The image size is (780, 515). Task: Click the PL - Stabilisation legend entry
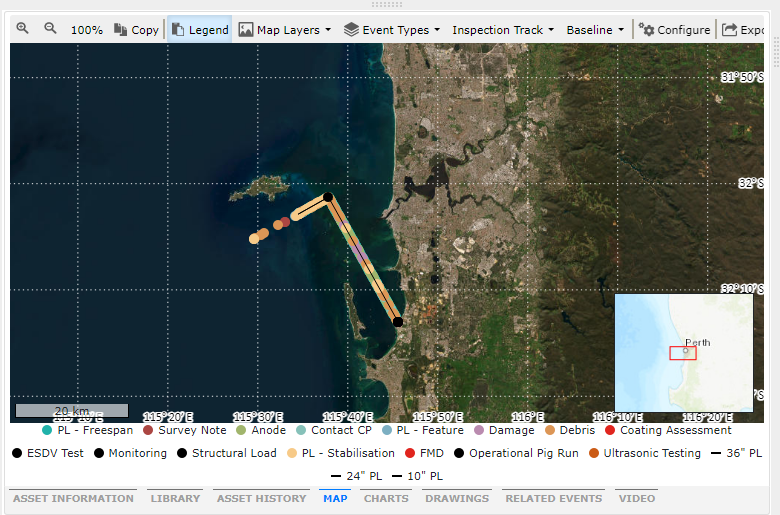click(x=341, y=453)
